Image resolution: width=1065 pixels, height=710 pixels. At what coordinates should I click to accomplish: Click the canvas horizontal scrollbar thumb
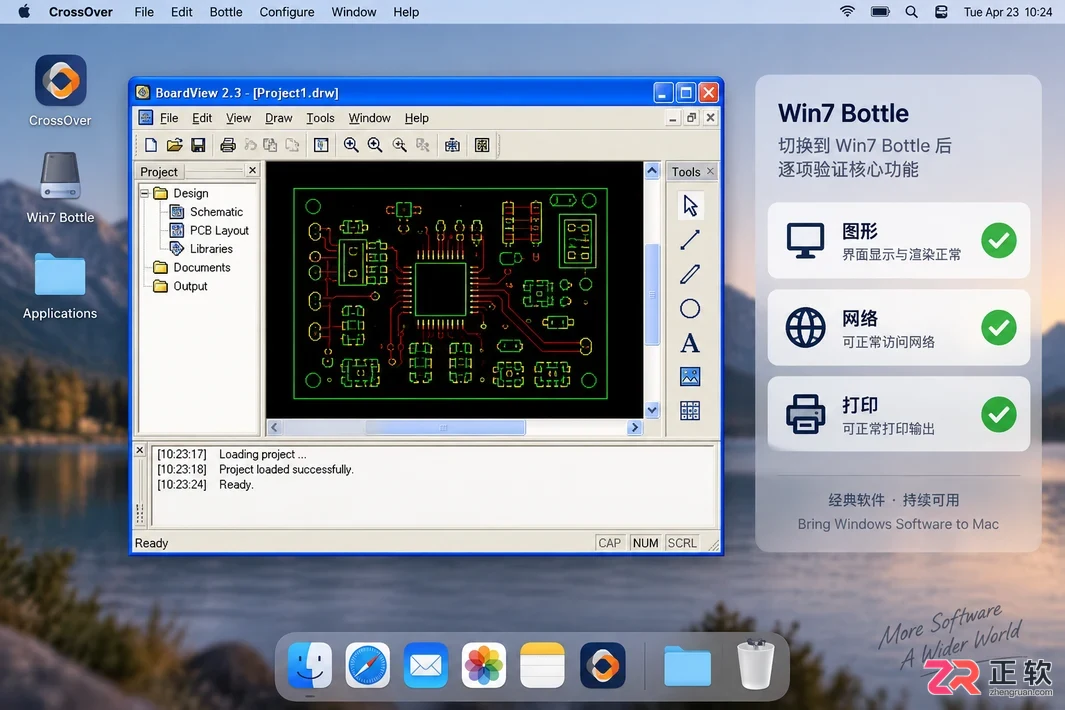point(445,427)
